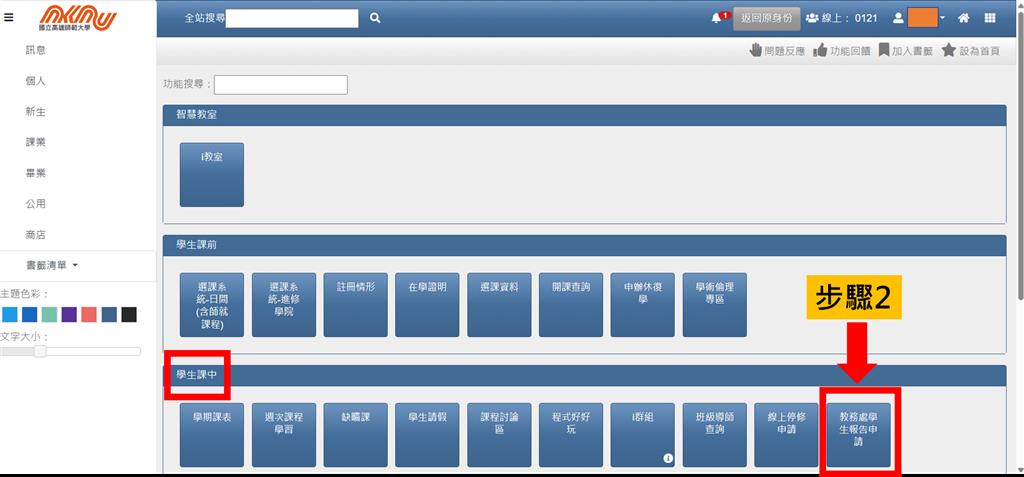Select the green theme color
Screen dimensions: 1024x477
(x=49, y=314)
